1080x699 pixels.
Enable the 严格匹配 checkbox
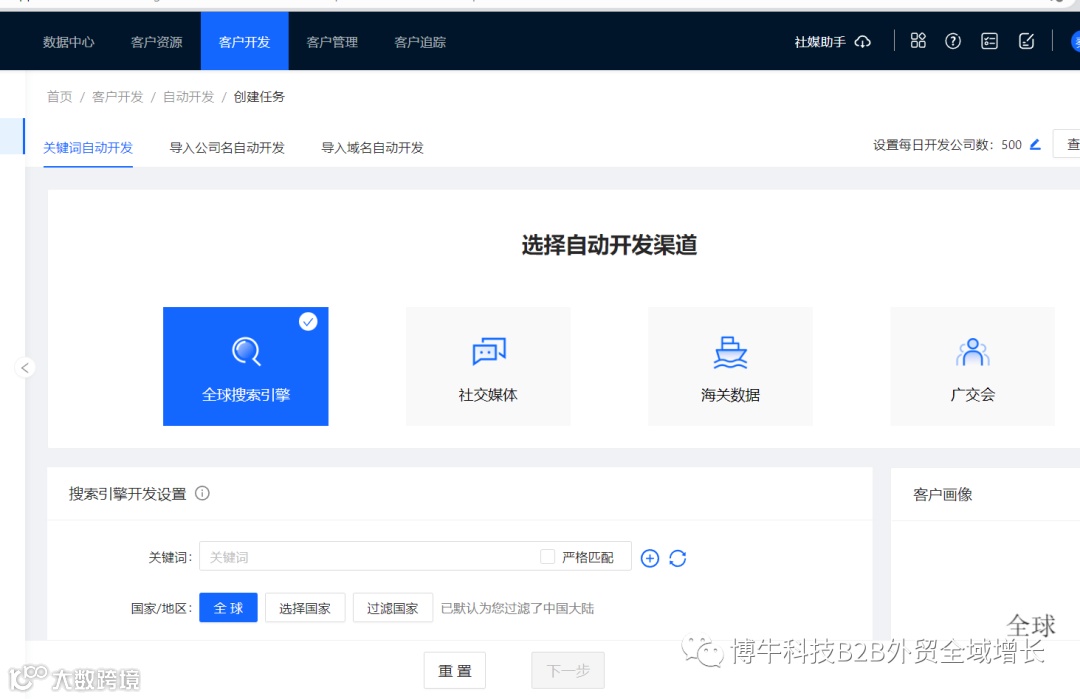point(548,556)
